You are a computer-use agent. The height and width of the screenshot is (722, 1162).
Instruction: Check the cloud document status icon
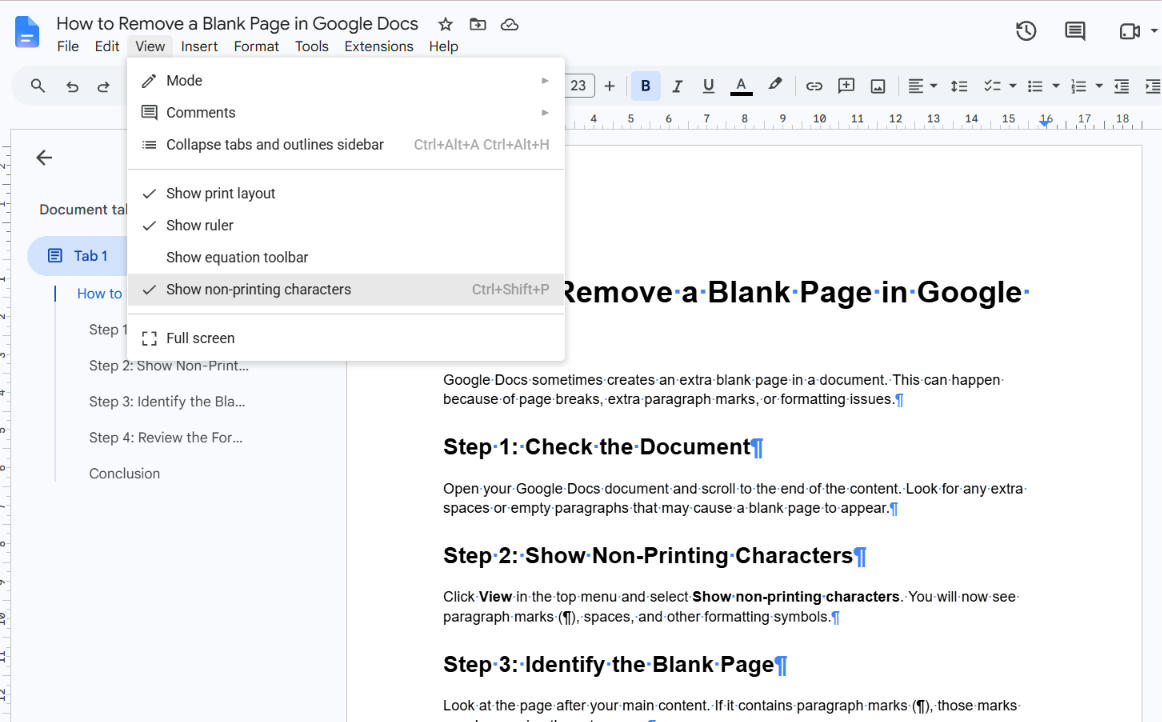click(510, 24)
